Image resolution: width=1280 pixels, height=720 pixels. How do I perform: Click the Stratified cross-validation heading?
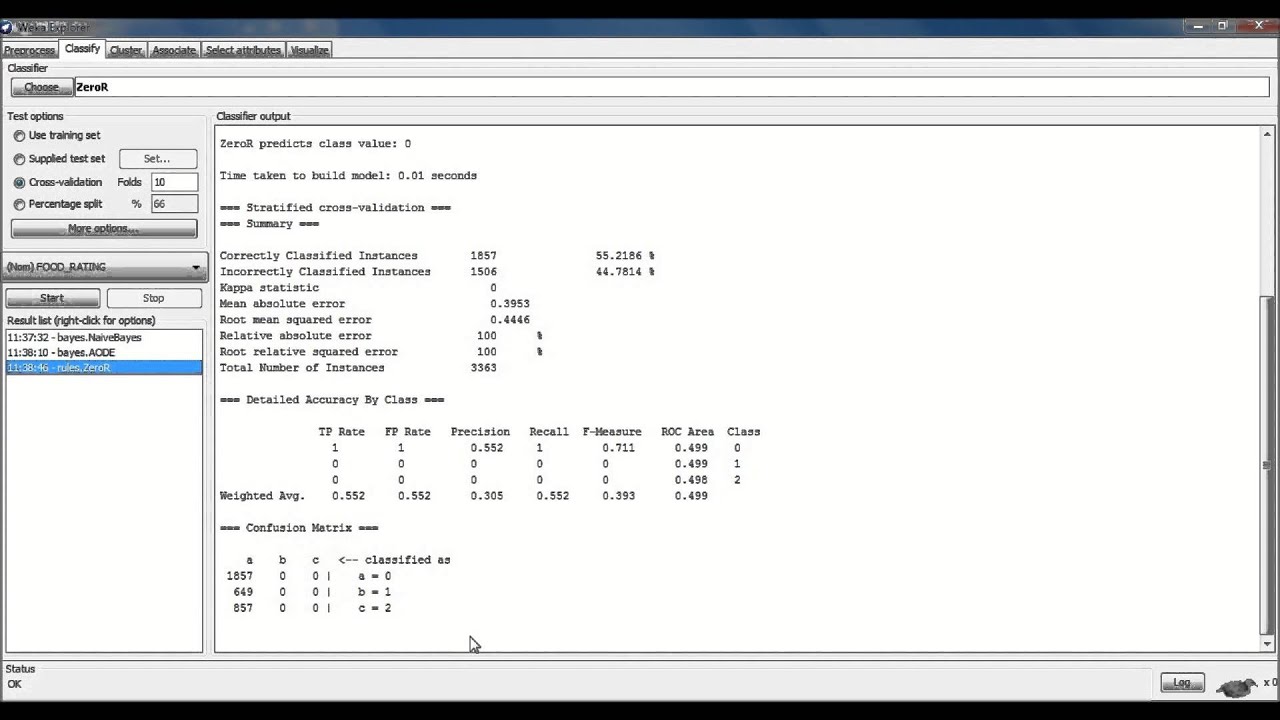coord(335,208)
